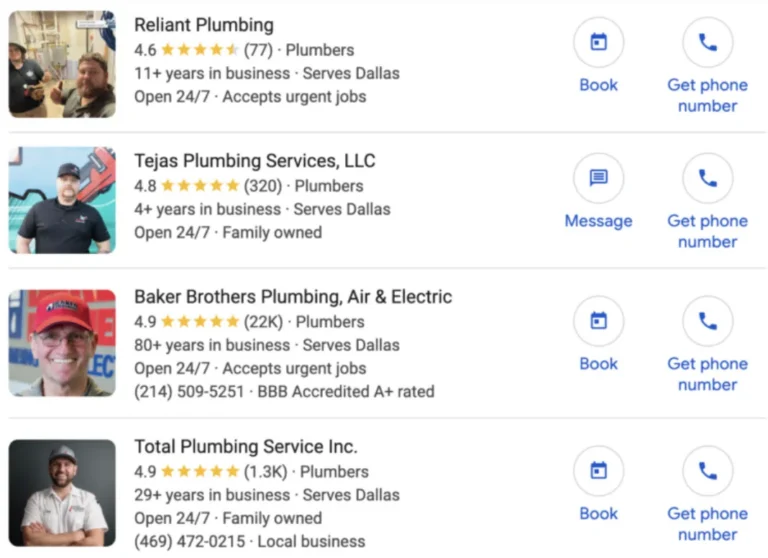Click the 'Book' label for Reliant Plumbing
This screenshot has width=768, height=558.
click(598, 85)
